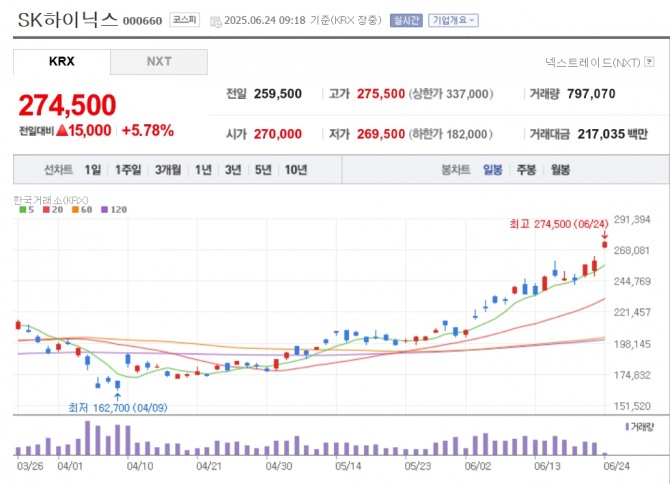Viewport: 670px width, 484px height.
Task: Switch to the 월봉 monthly candle chart
Action: pos(560,170)
